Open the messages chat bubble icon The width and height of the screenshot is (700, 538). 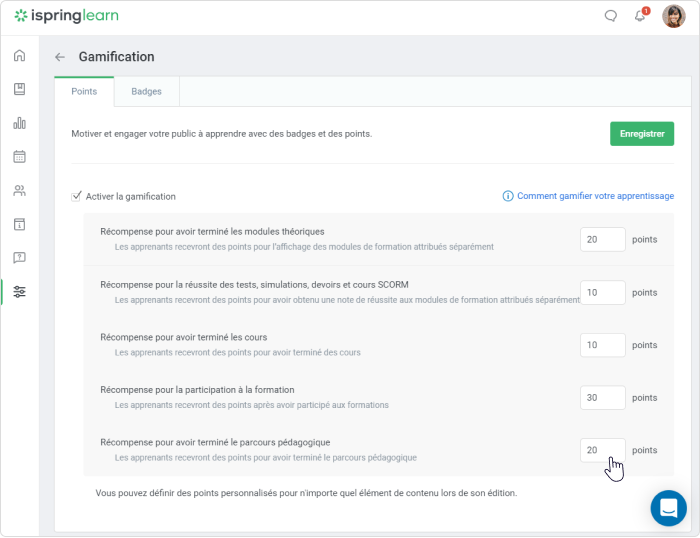tap(611, 16)
